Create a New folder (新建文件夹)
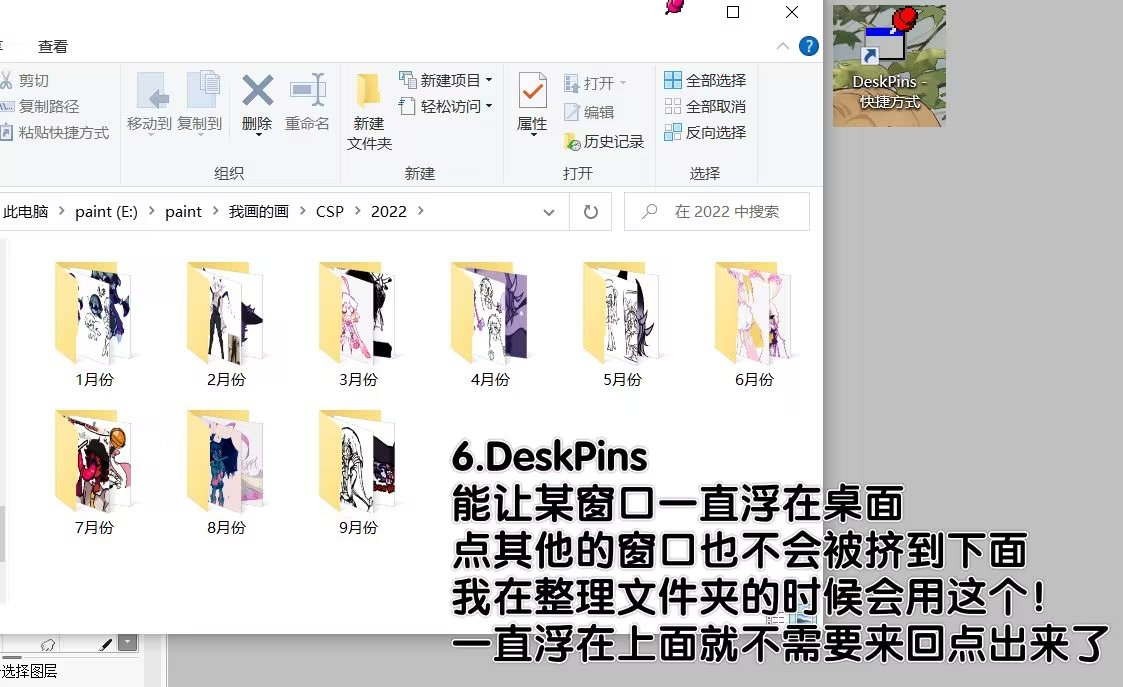Image resolution: width=1123 pixels, height=687 pixels. pyautogui.click(x=369, y=111)
